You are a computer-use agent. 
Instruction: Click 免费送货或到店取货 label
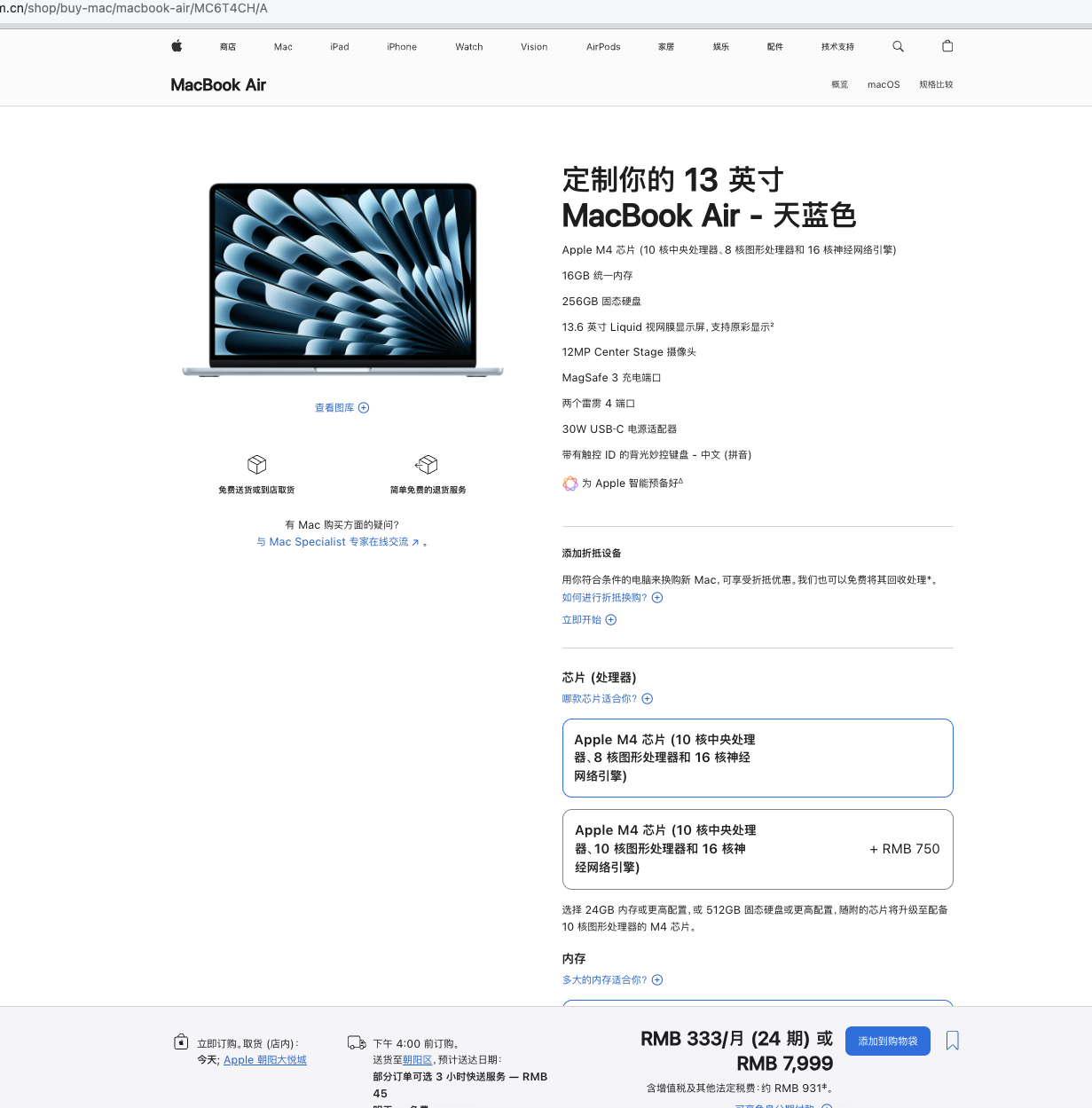coord(256,490)
